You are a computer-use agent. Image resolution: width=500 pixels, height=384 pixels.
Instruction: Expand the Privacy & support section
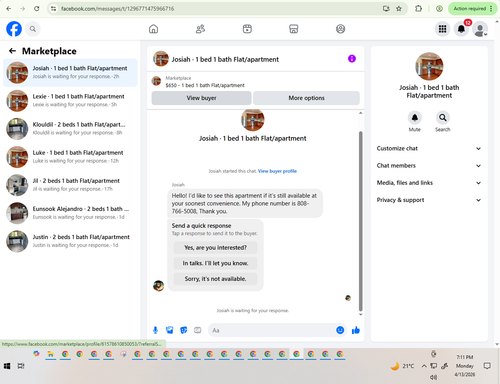[x=429, y=200]
